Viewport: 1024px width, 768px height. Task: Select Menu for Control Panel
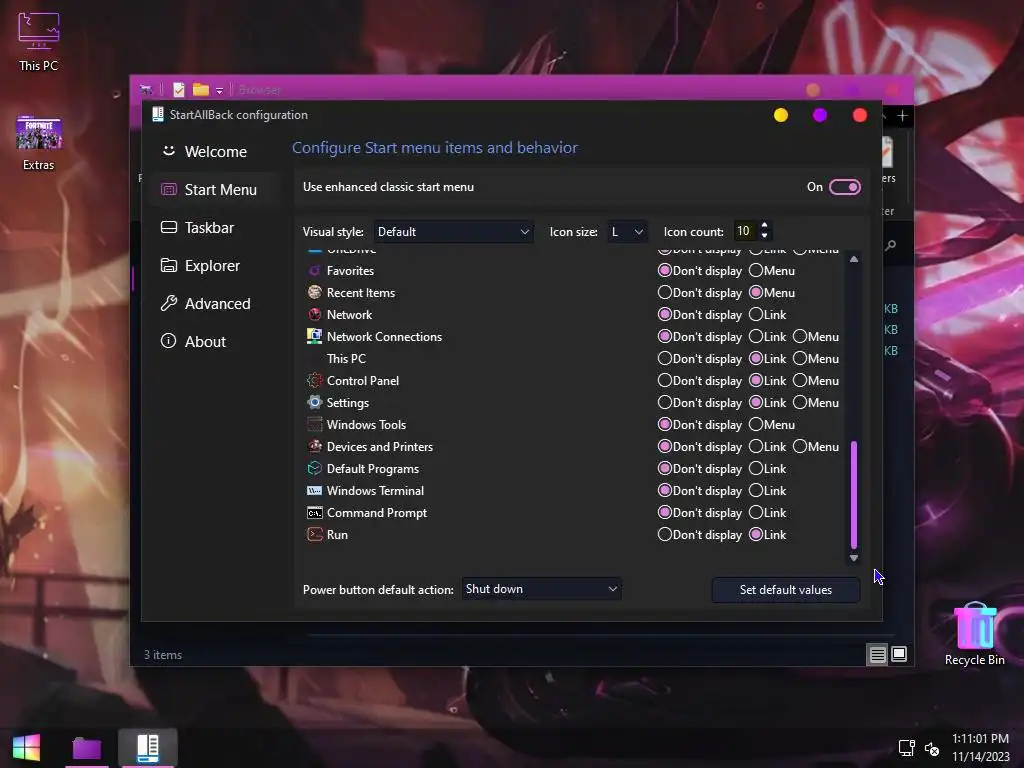click(800, 381)
